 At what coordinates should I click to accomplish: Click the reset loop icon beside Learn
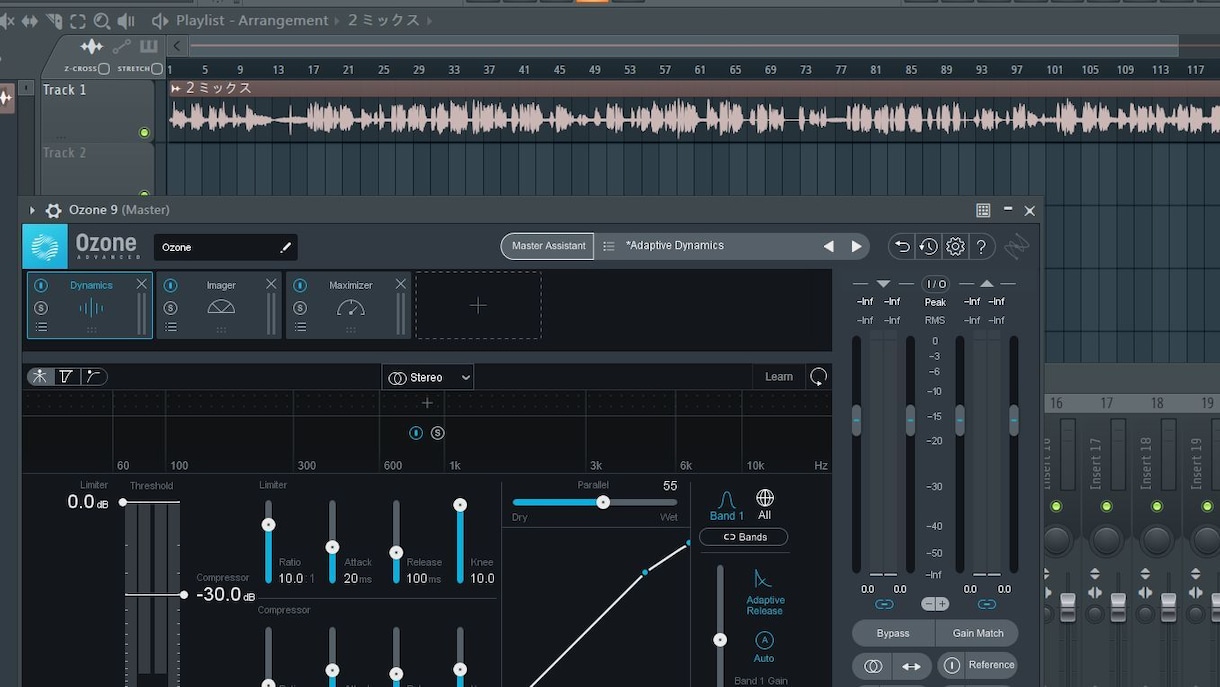pyautogui.click(x=819, y=377)
